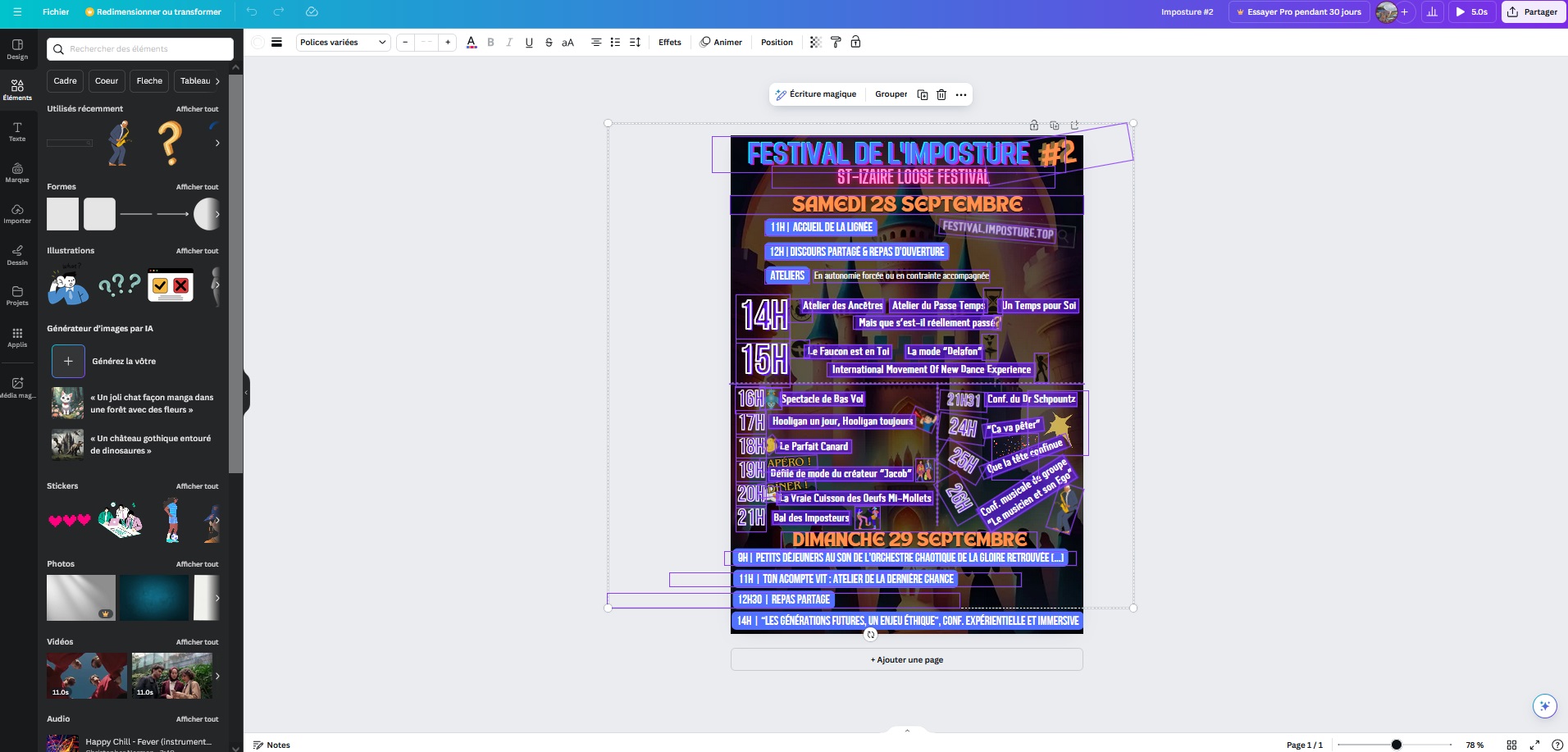The image size is (1568, 752).
Task: Open Polices variées font dropdown
Action: pyautogui.click(x=343, y=43)
